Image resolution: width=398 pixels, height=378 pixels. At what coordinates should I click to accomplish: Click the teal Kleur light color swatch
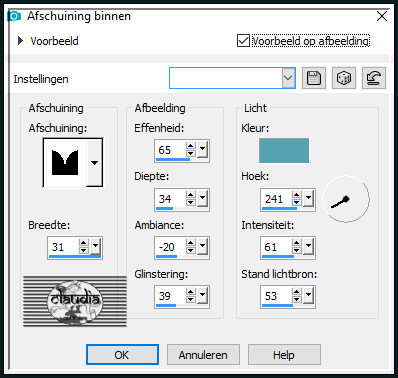284,151
